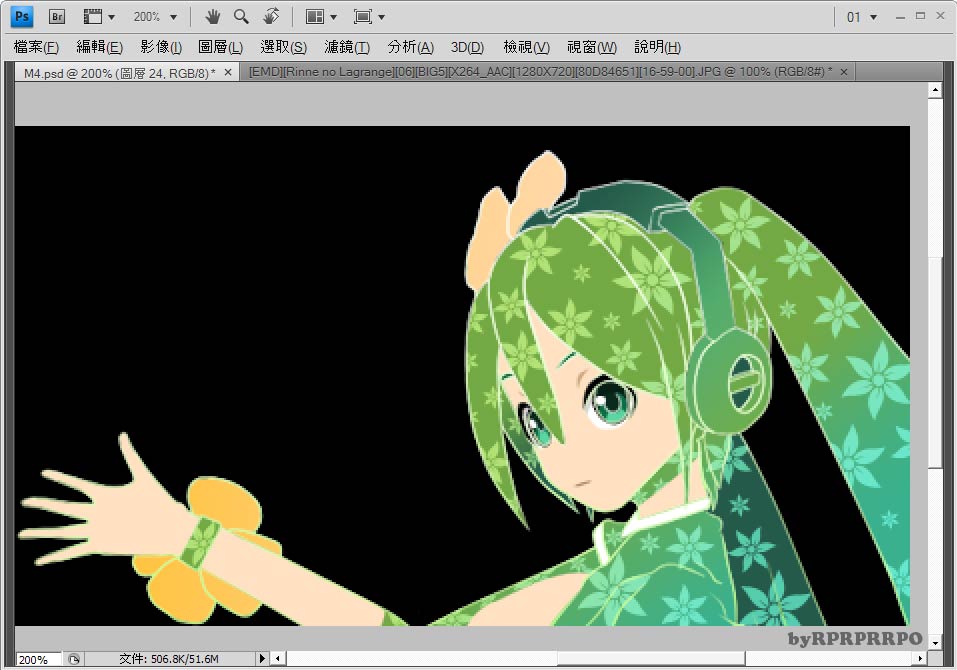Expand view extras dropdown arrow
The width and height of the screenshot is (957, 670).
point(111,17)
